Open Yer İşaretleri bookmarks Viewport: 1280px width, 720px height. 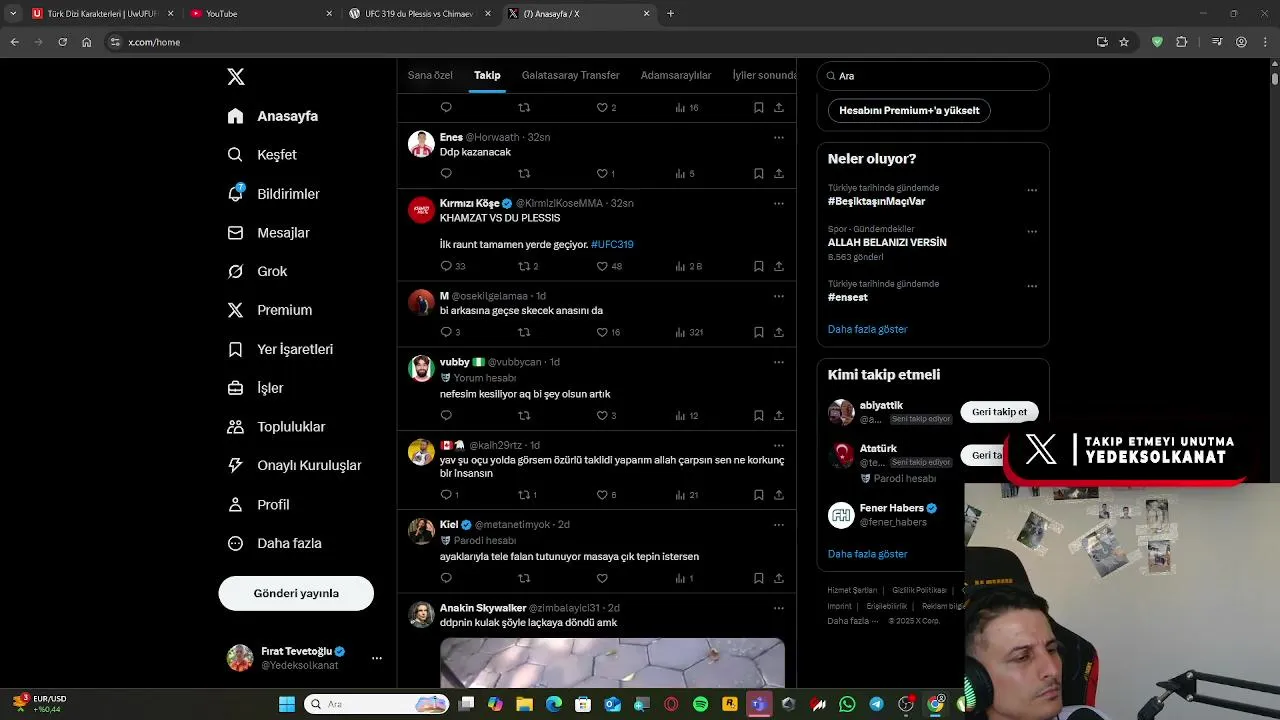(280, 349)
